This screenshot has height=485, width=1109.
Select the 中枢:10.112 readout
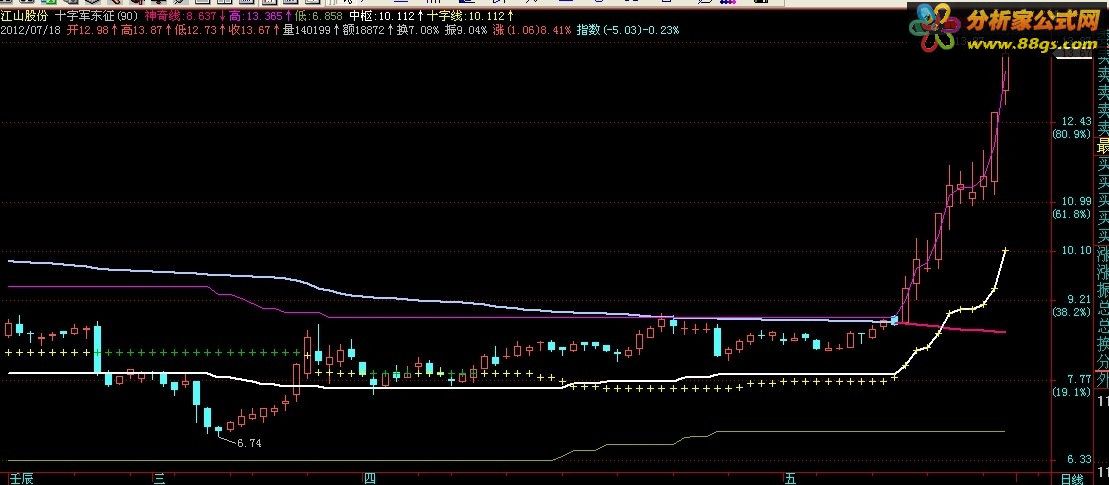(383, 16)
